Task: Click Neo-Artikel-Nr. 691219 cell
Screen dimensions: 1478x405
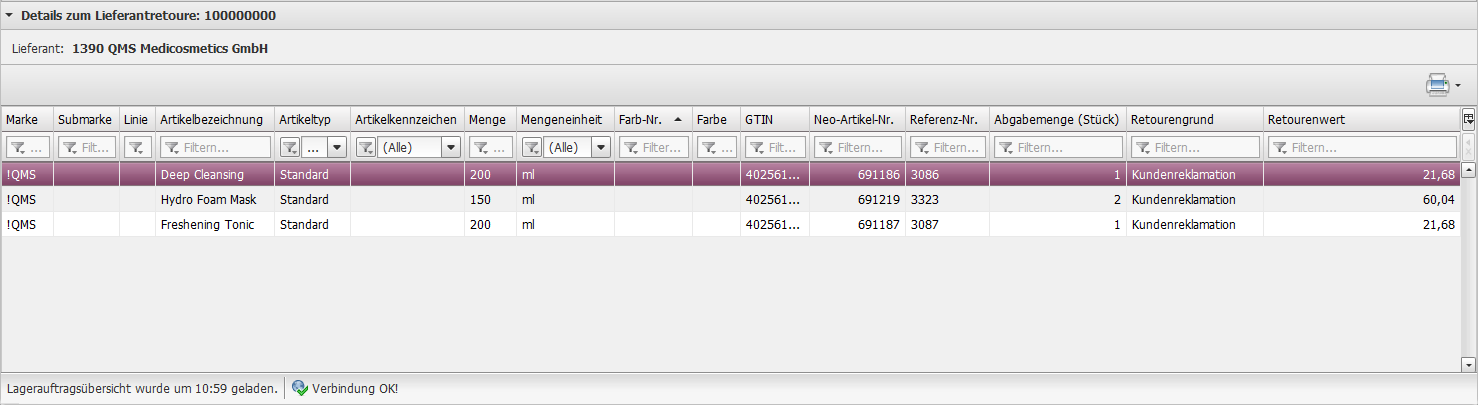Action: click(857, 199)
